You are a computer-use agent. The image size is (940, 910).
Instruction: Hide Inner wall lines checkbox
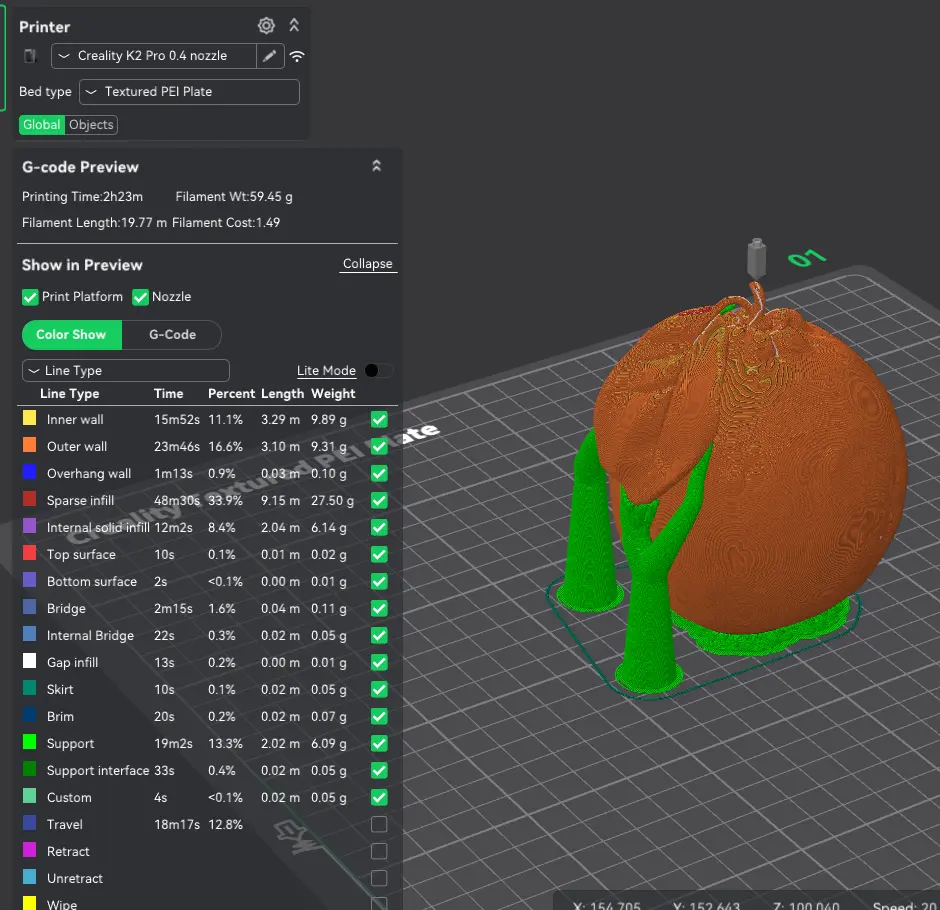click(379, 419)
